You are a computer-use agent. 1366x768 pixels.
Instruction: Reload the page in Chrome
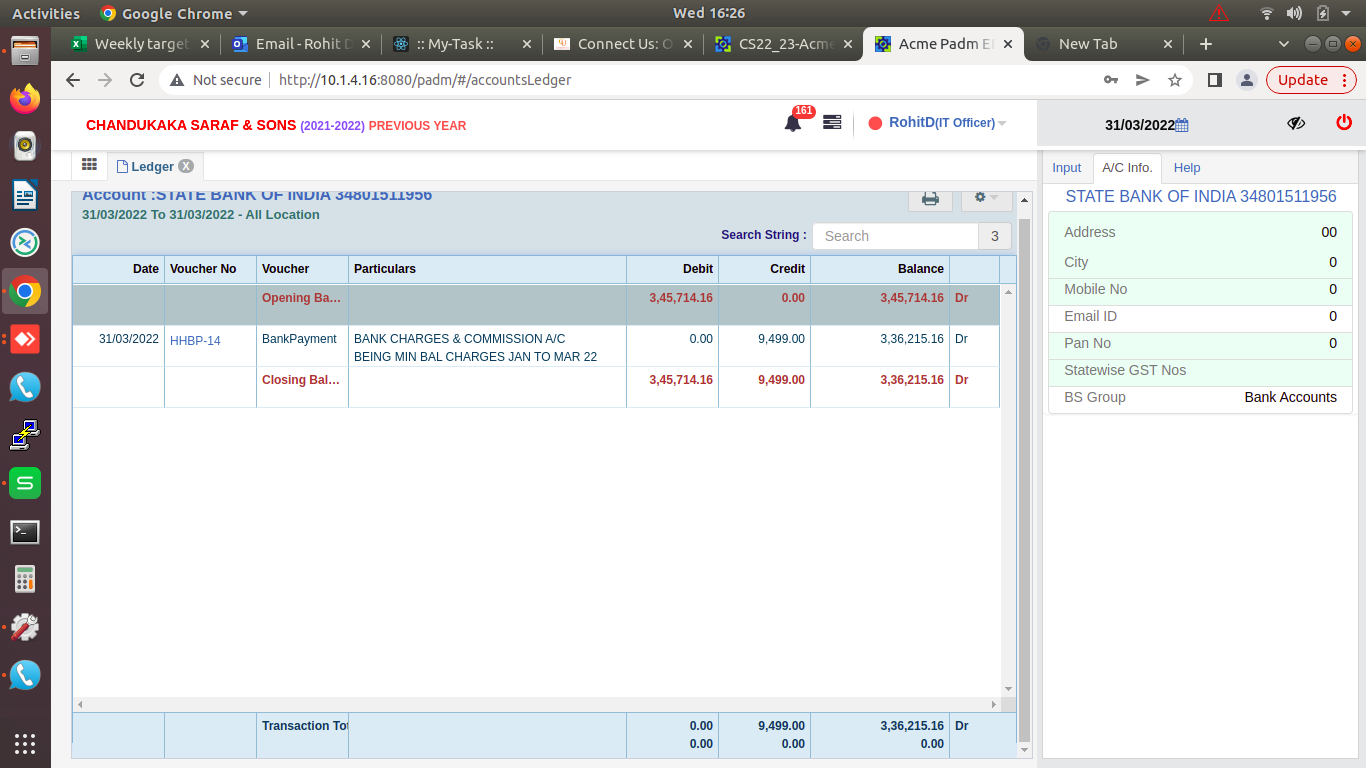pos(137,80)
